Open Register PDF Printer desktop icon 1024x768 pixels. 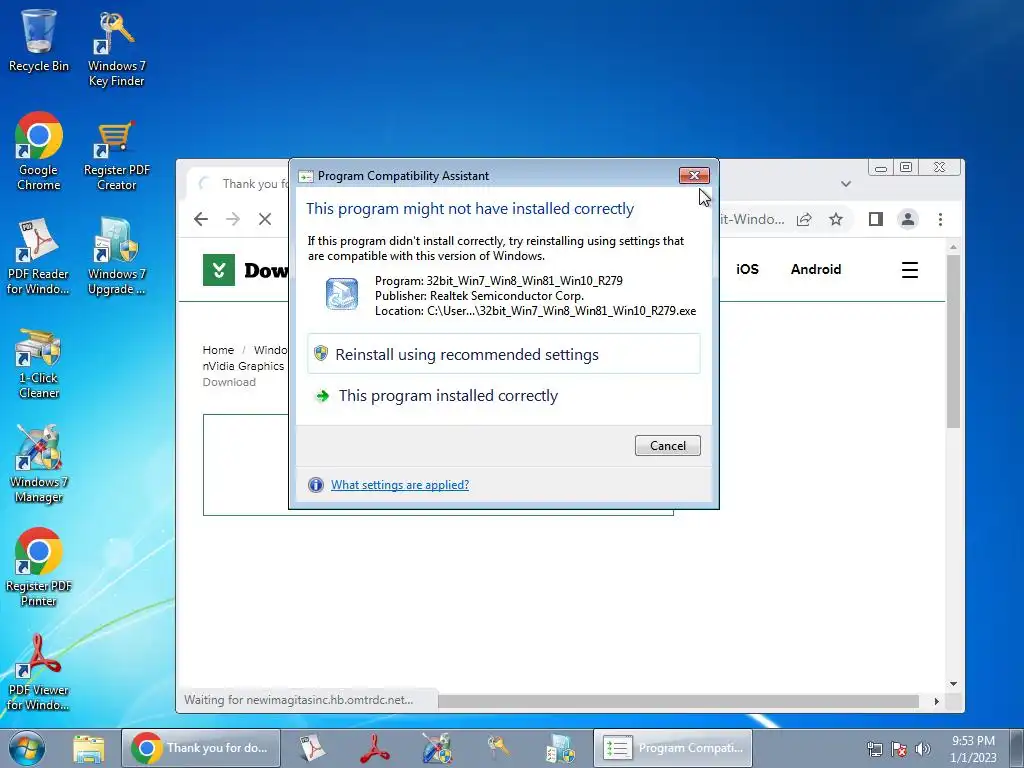click(x=39, y=568)
